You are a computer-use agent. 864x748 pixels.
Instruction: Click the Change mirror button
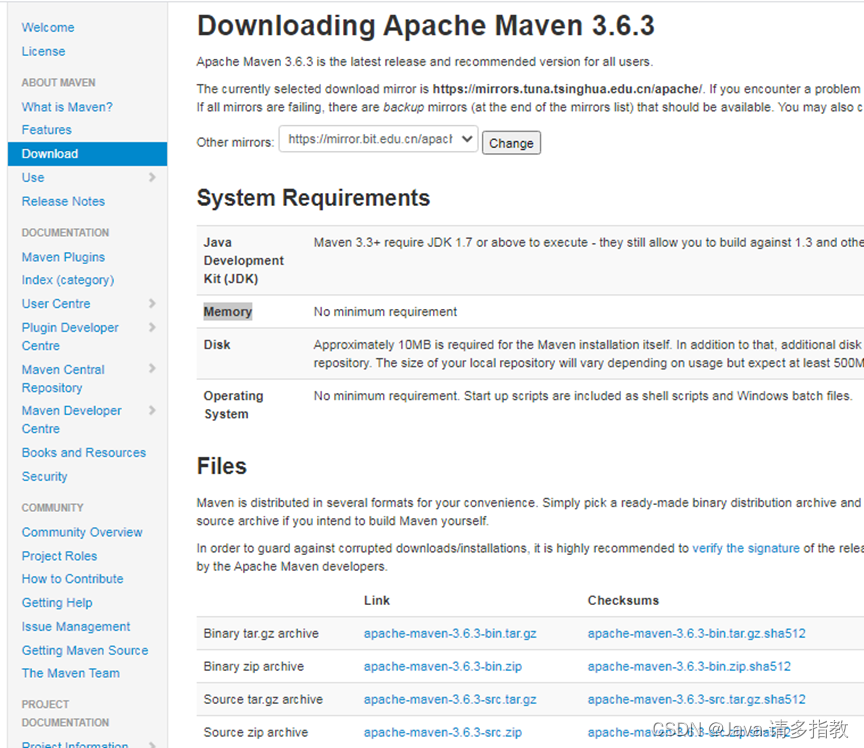coord(511,143)
